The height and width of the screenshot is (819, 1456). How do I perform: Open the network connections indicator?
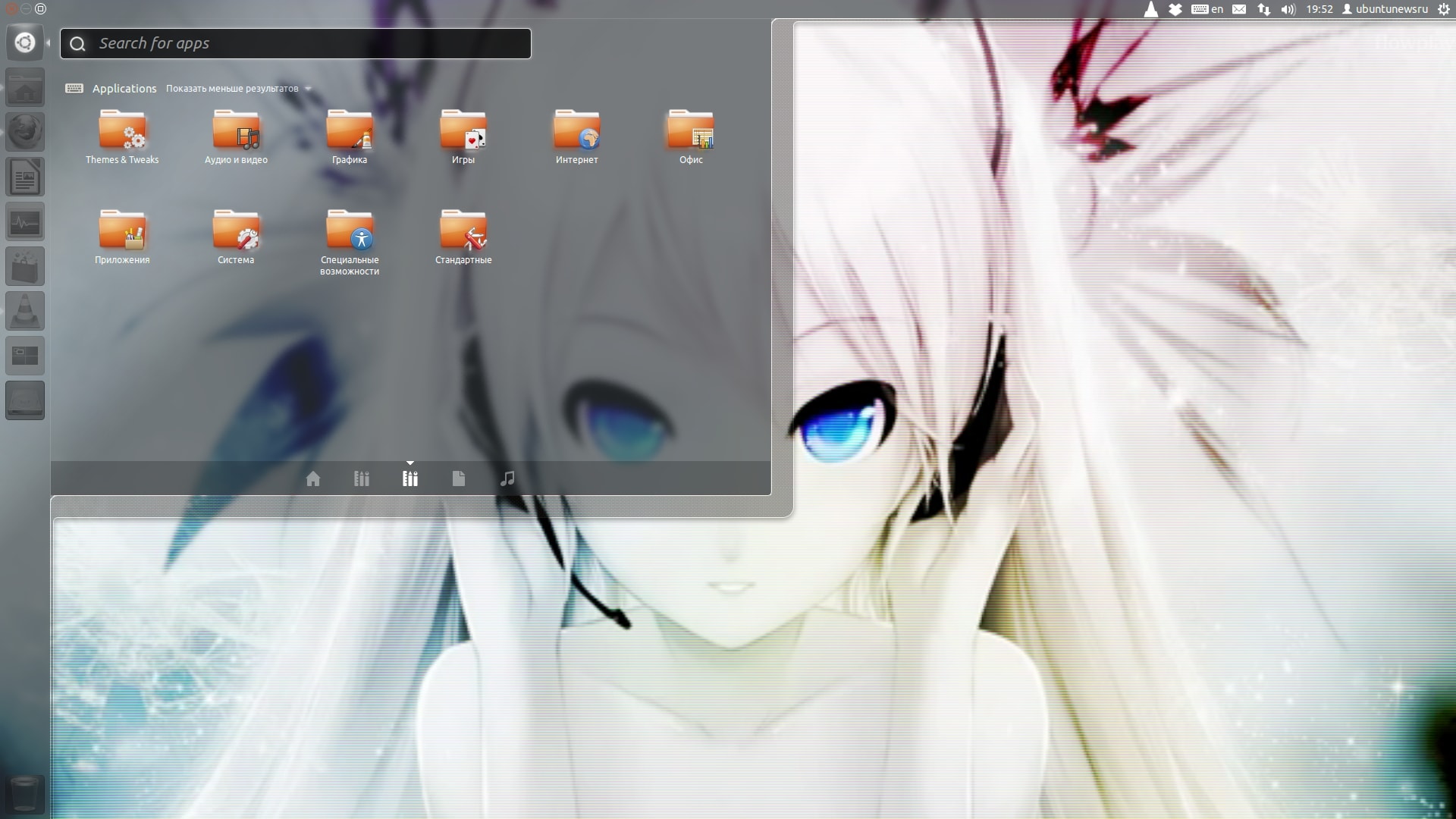1264,9
